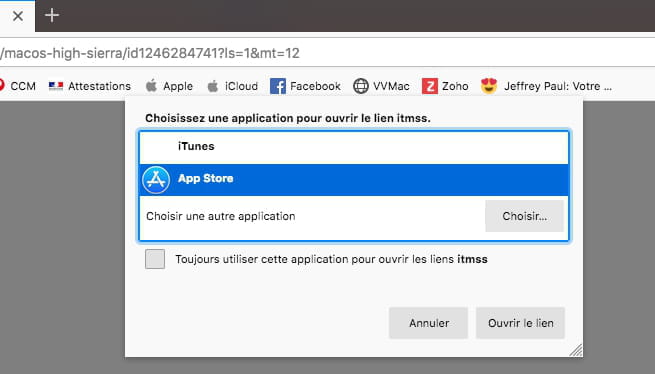Click the VVMac globe icon

pyautogui.click(x=361, y=86)
